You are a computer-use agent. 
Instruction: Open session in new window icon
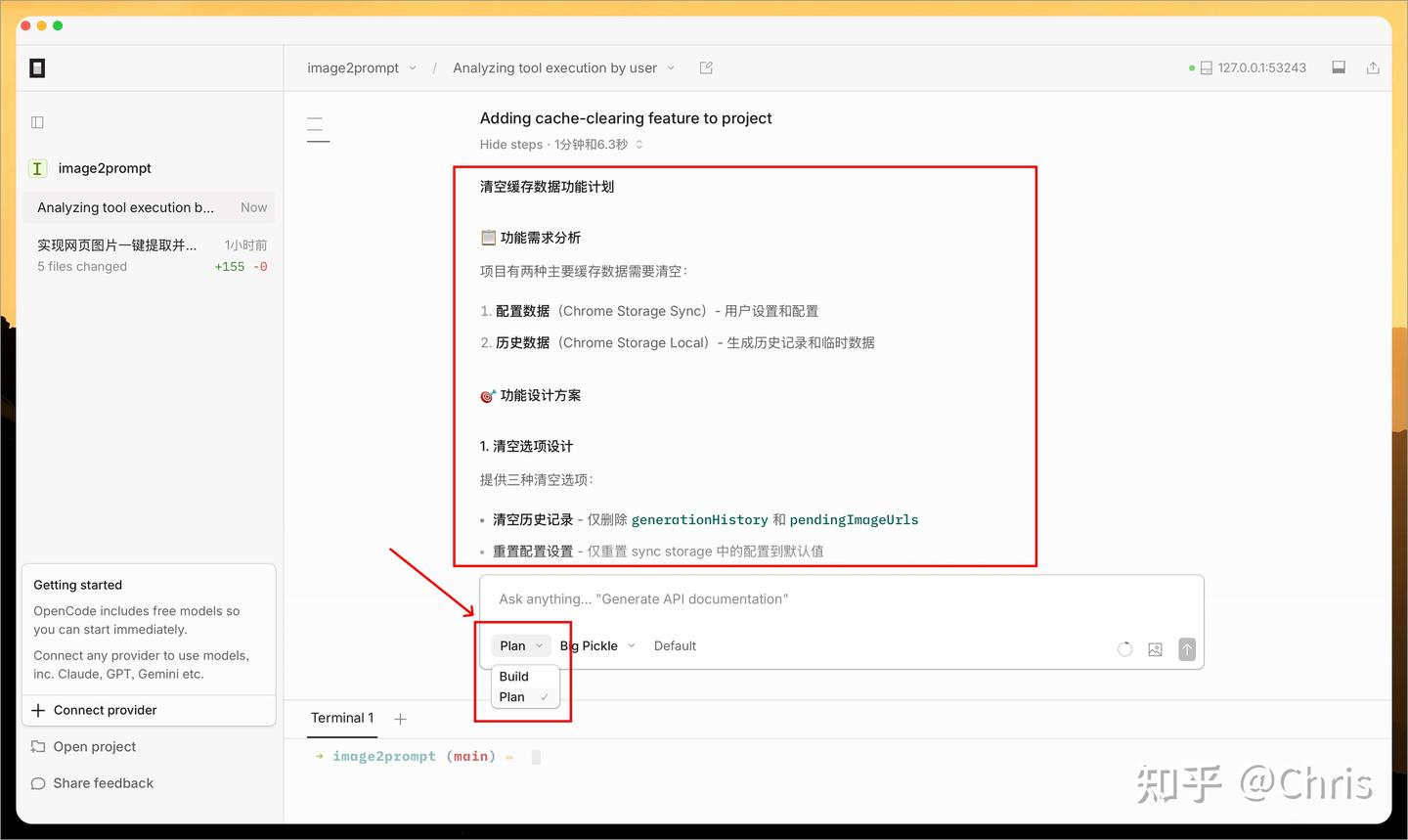pyautogui.click(x=706, y=67)
